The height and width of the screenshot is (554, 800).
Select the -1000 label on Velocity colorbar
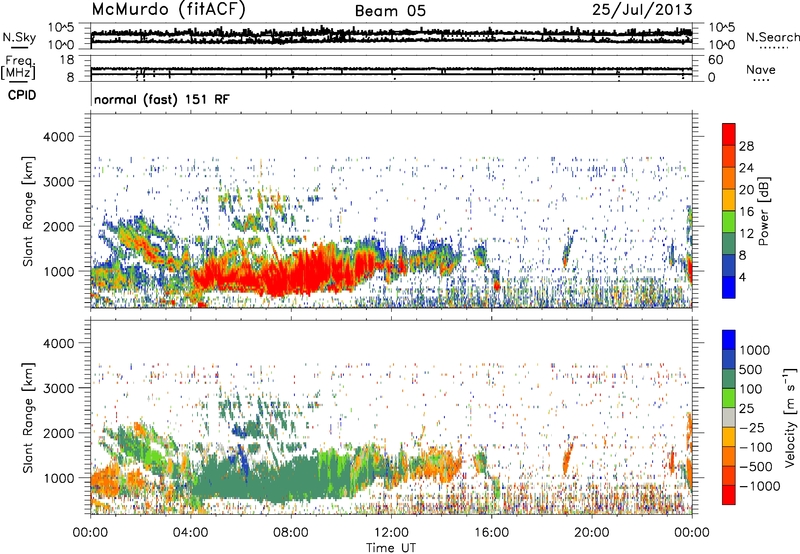pyautogui.click(x=760, y=486)
